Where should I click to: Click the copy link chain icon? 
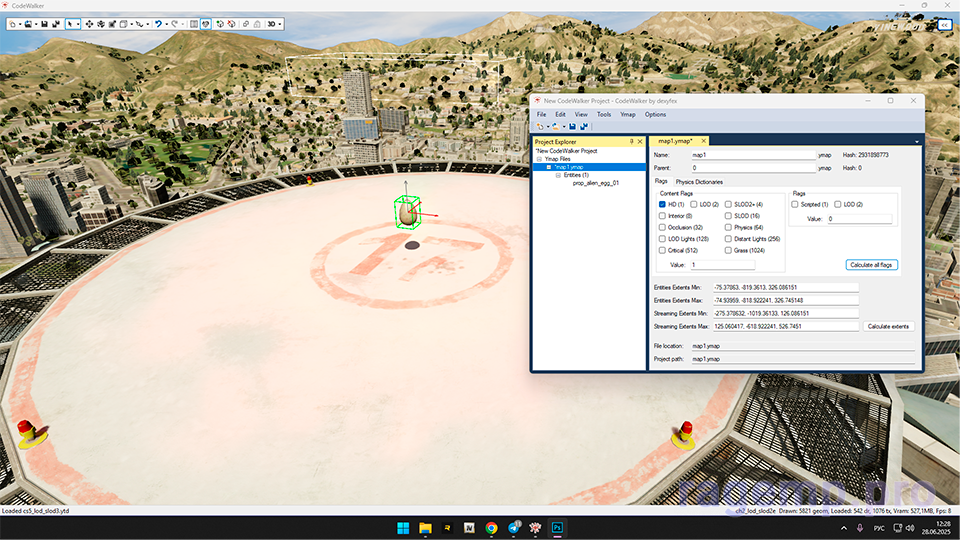(x=246, y=24)
